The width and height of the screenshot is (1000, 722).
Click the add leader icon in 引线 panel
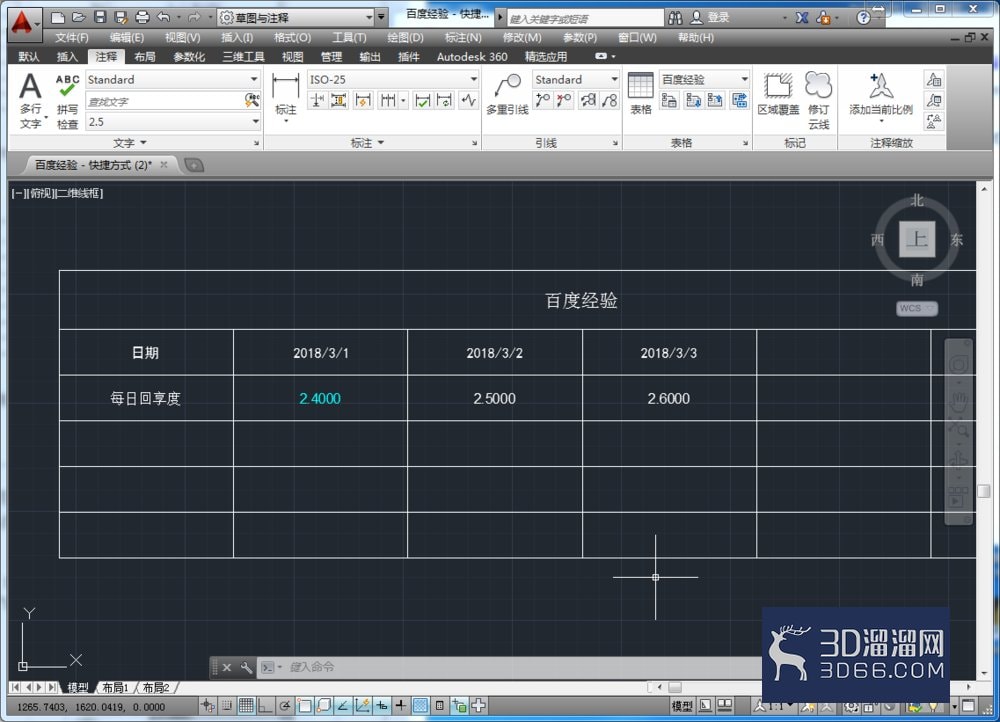click(543, 100)
